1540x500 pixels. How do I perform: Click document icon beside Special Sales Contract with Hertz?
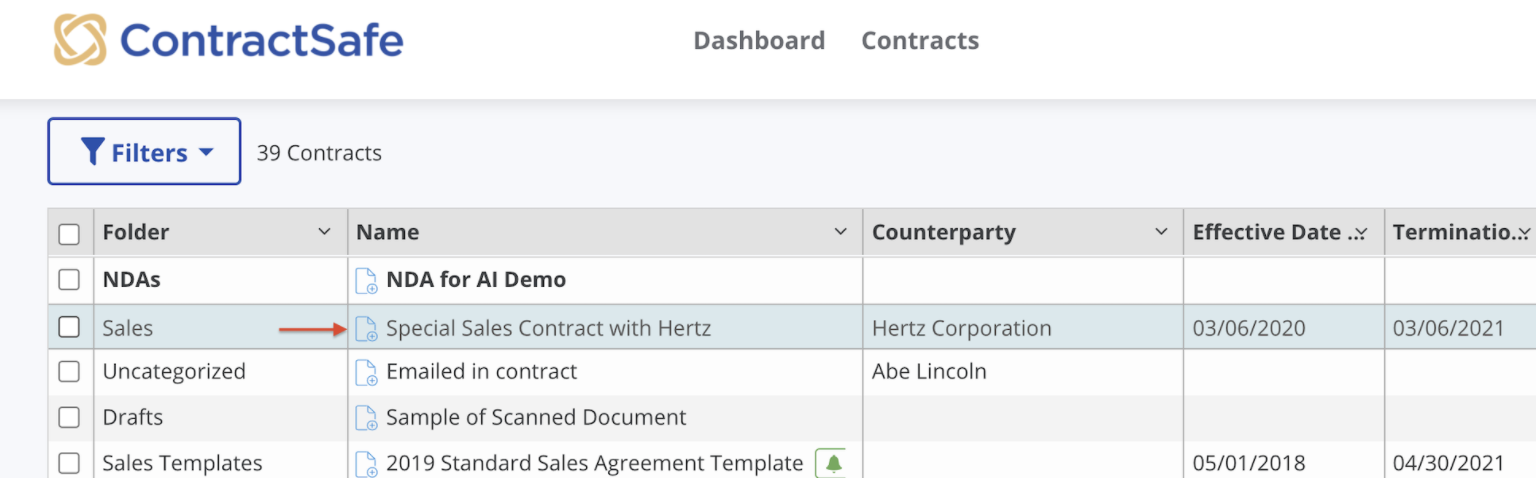click(367, 328)
